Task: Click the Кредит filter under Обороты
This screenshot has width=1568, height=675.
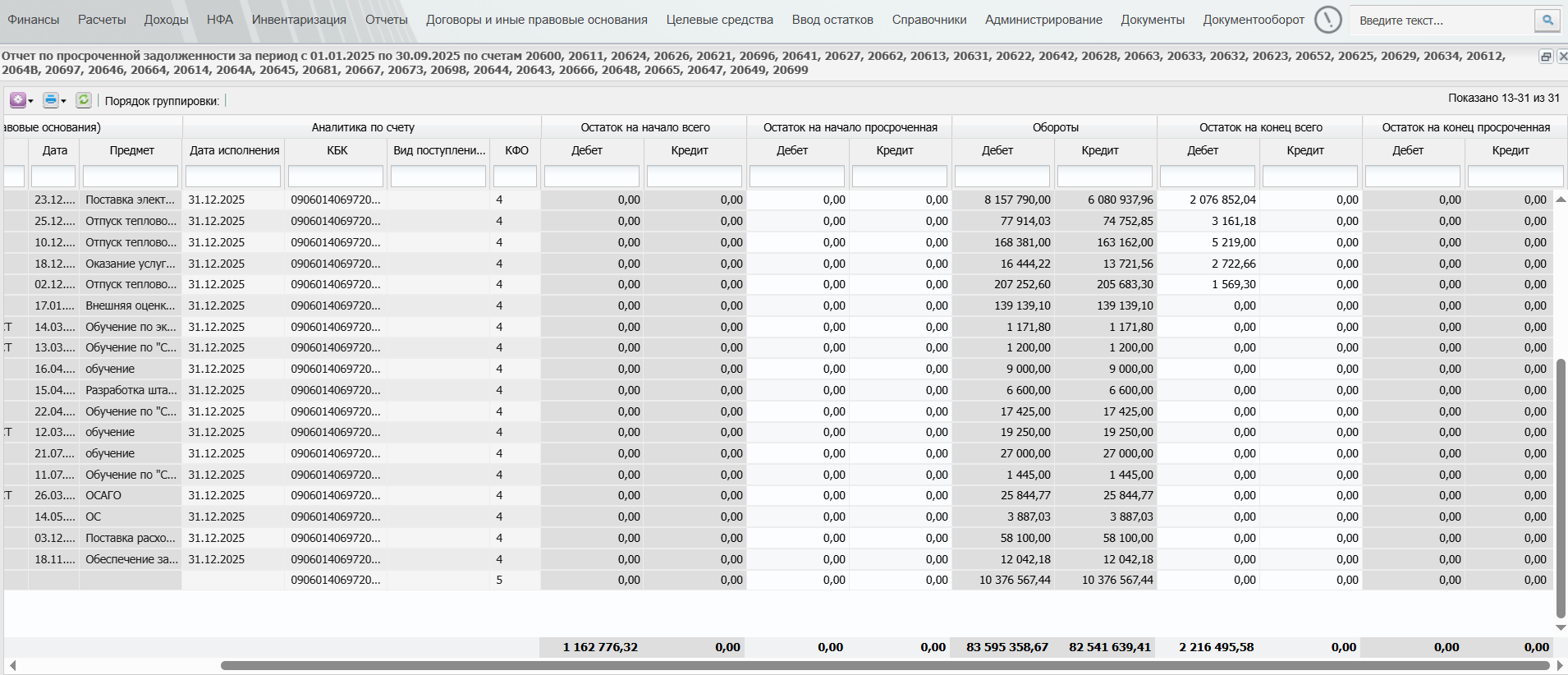Action: tap(1105, 177)
